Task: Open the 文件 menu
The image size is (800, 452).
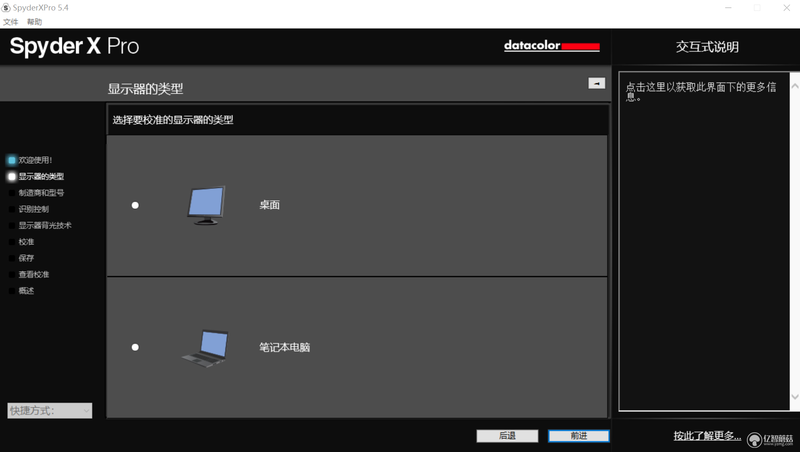Action: pos(10,22)
